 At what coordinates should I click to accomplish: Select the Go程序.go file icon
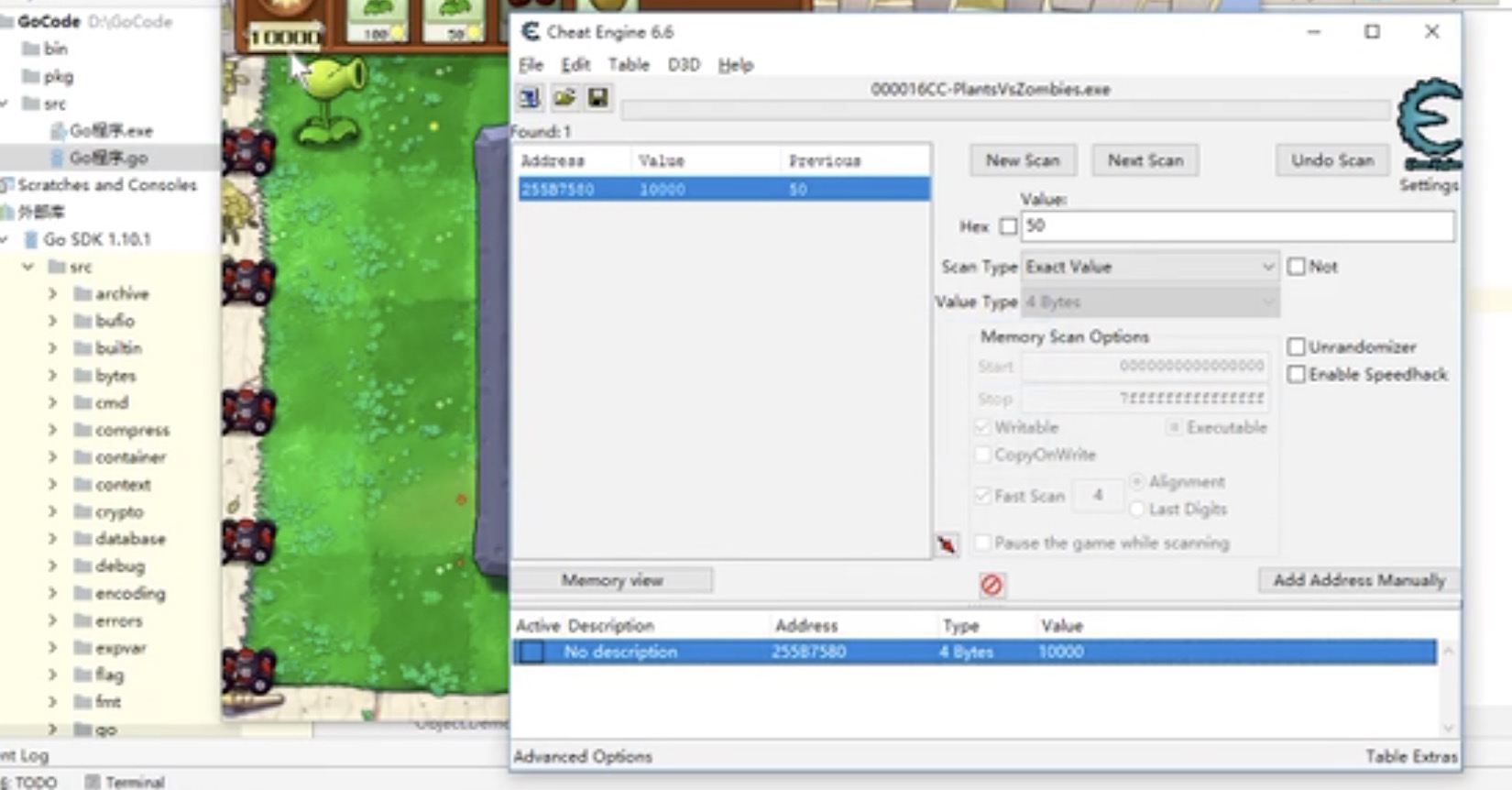pos(58,158)
